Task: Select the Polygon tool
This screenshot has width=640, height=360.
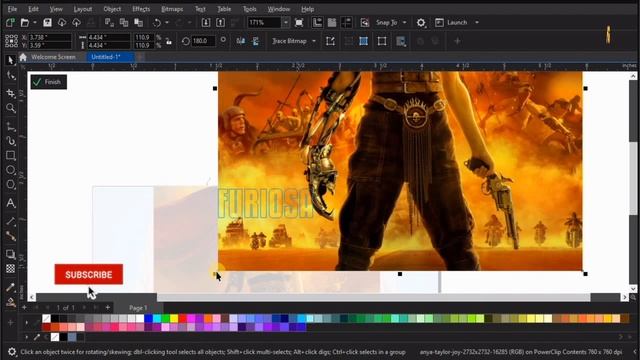Action: click(11, 185)
